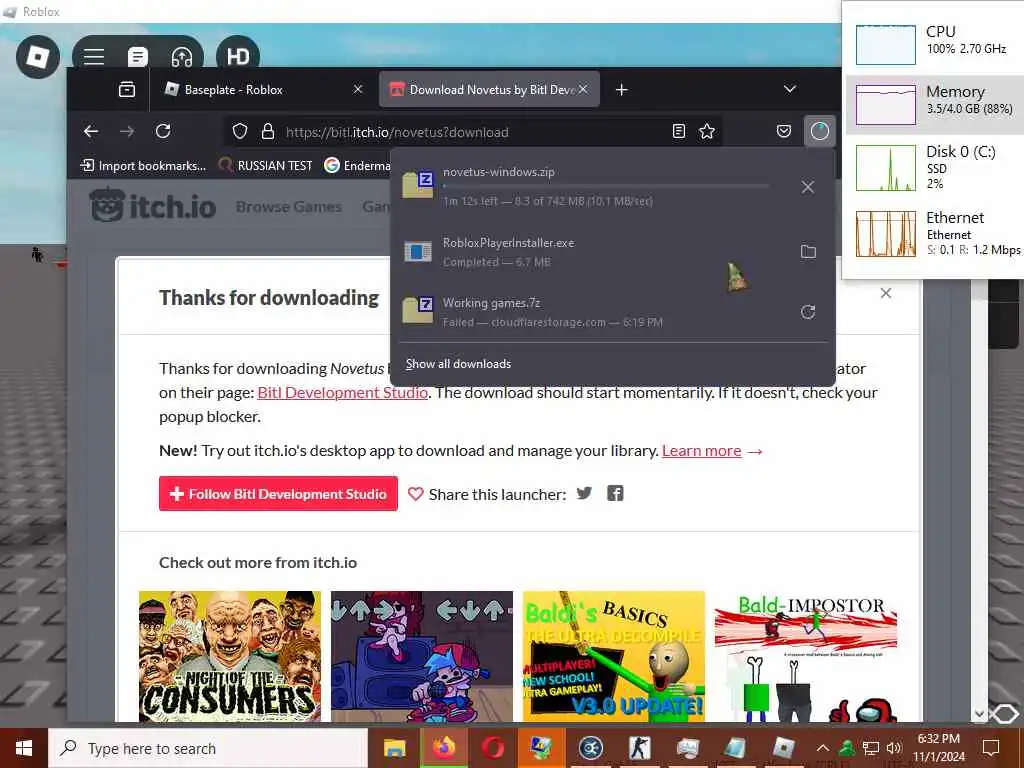The height and width of the screenshot is (768, 1024).
Task: Select Ethernet performance entry
Action: coord(935,234)
